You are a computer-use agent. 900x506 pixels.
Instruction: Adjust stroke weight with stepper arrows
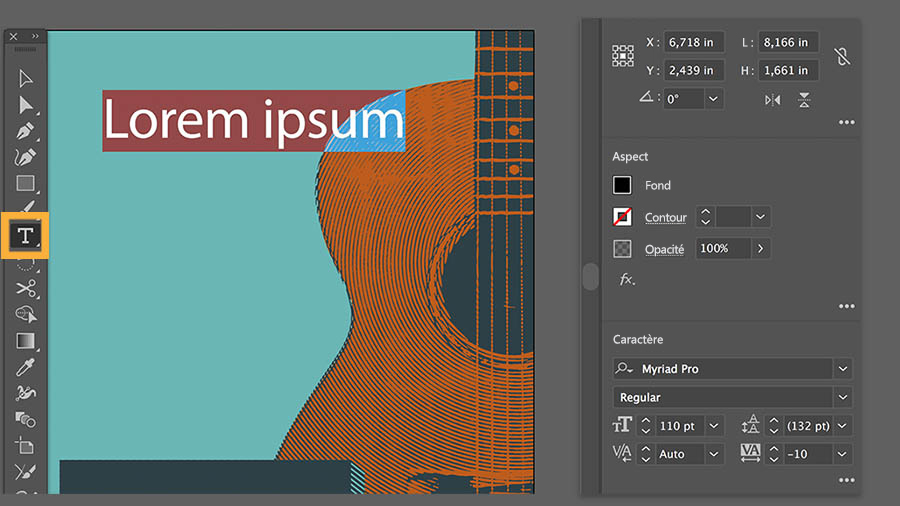[705, 217]
